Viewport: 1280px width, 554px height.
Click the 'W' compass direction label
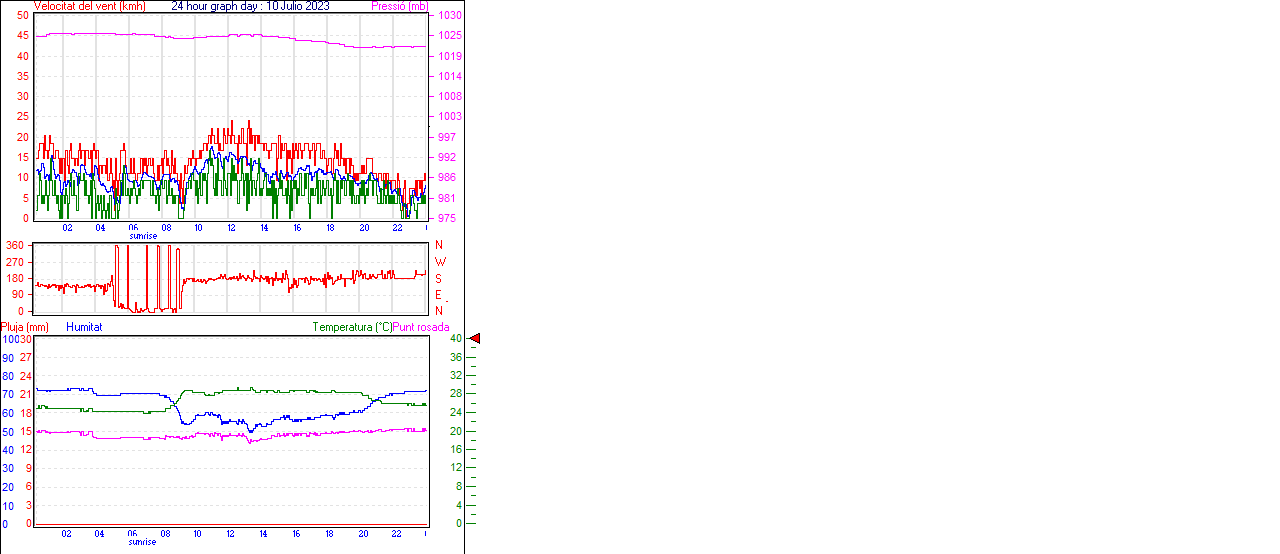(x=440, y=262)
